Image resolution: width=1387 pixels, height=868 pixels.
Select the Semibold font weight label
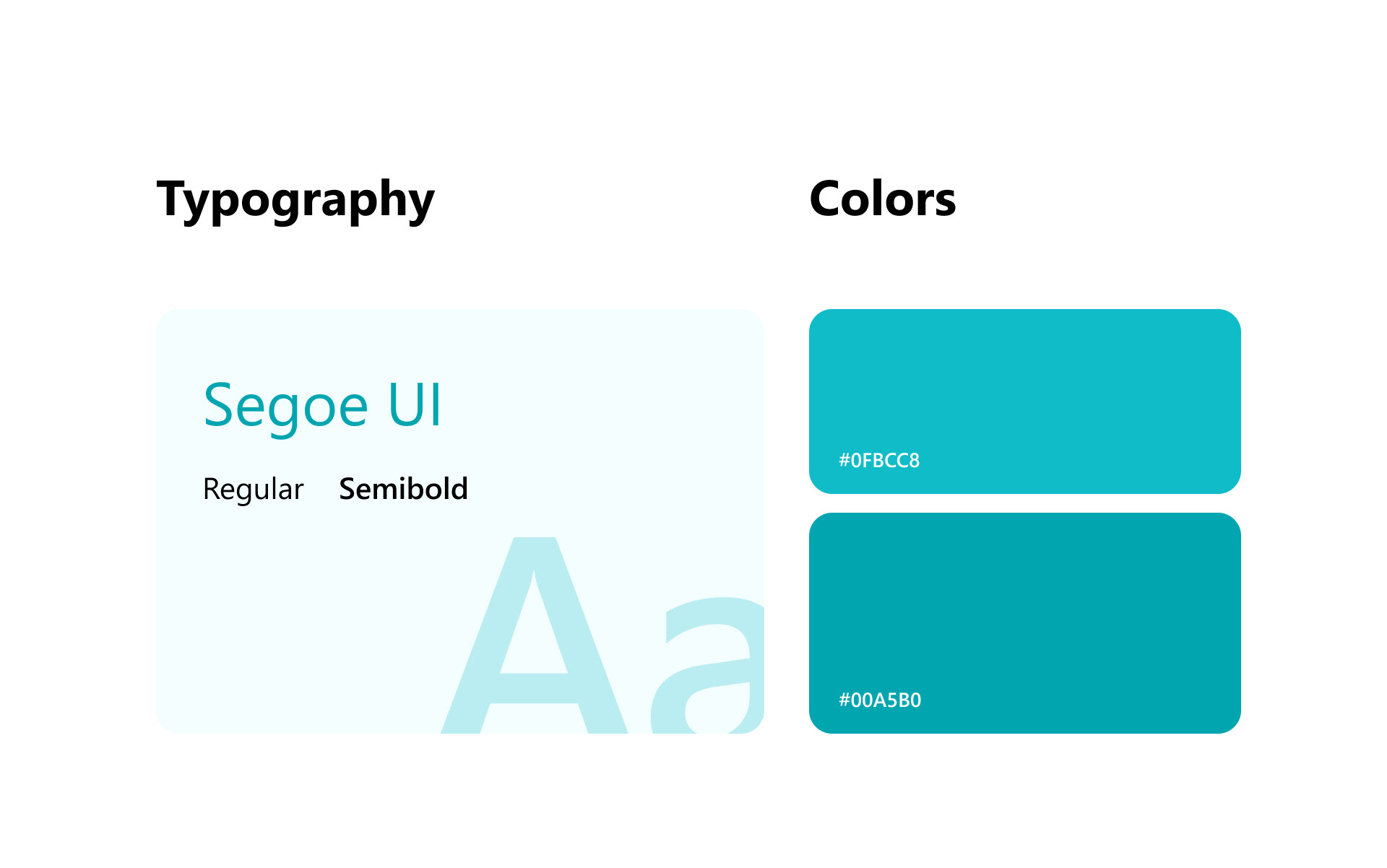pos(403,489)
